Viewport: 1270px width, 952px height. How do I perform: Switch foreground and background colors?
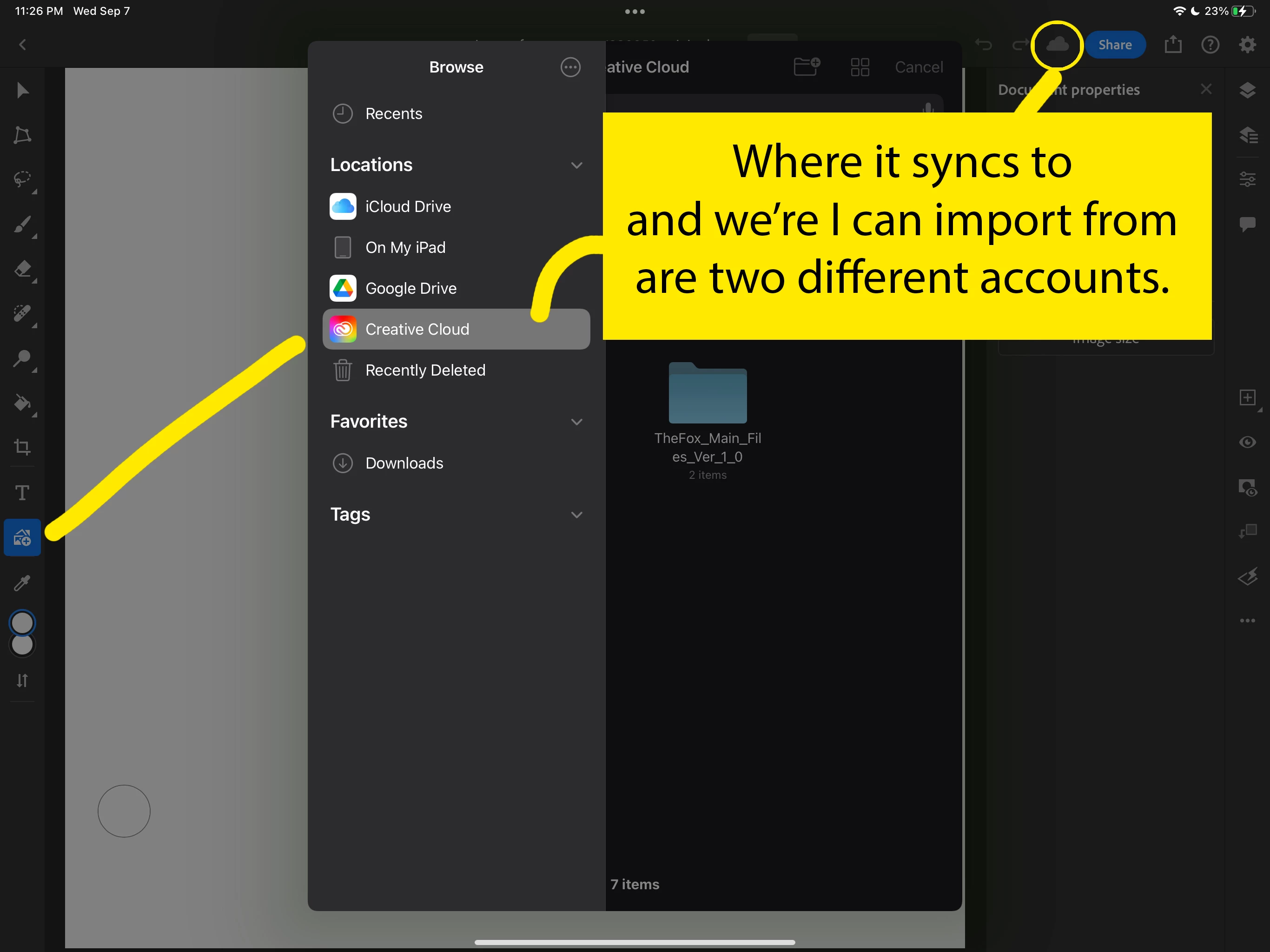pyautogui.click(x=22, y=681)
